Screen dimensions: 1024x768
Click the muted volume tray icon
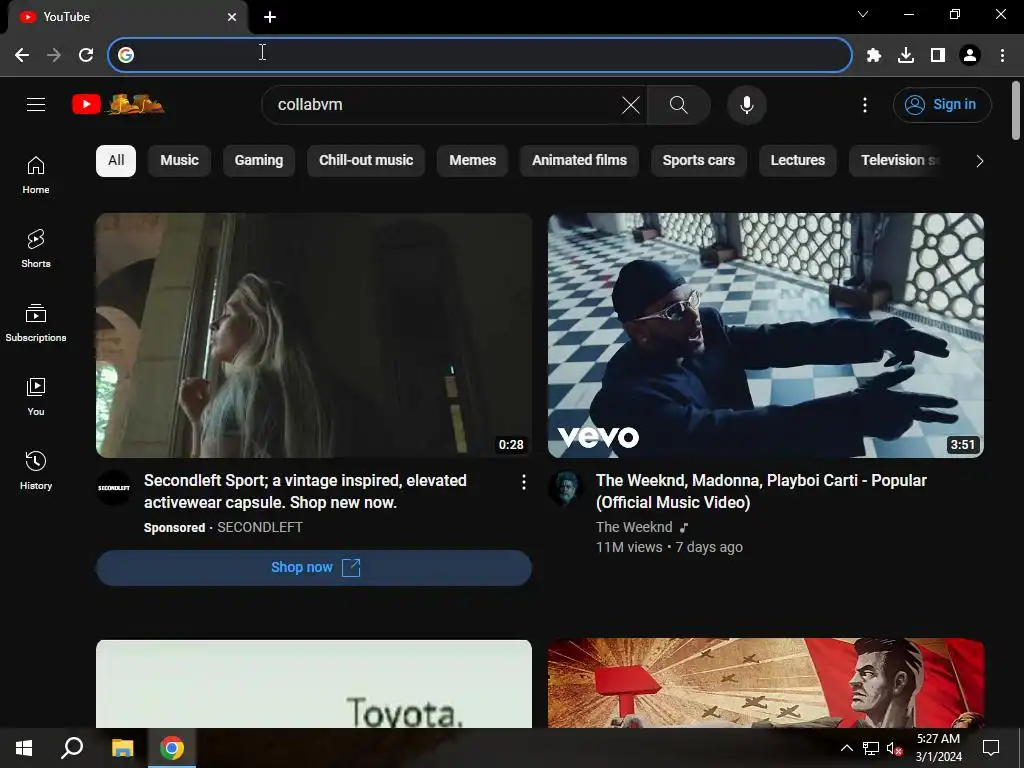tap(894, 748)
